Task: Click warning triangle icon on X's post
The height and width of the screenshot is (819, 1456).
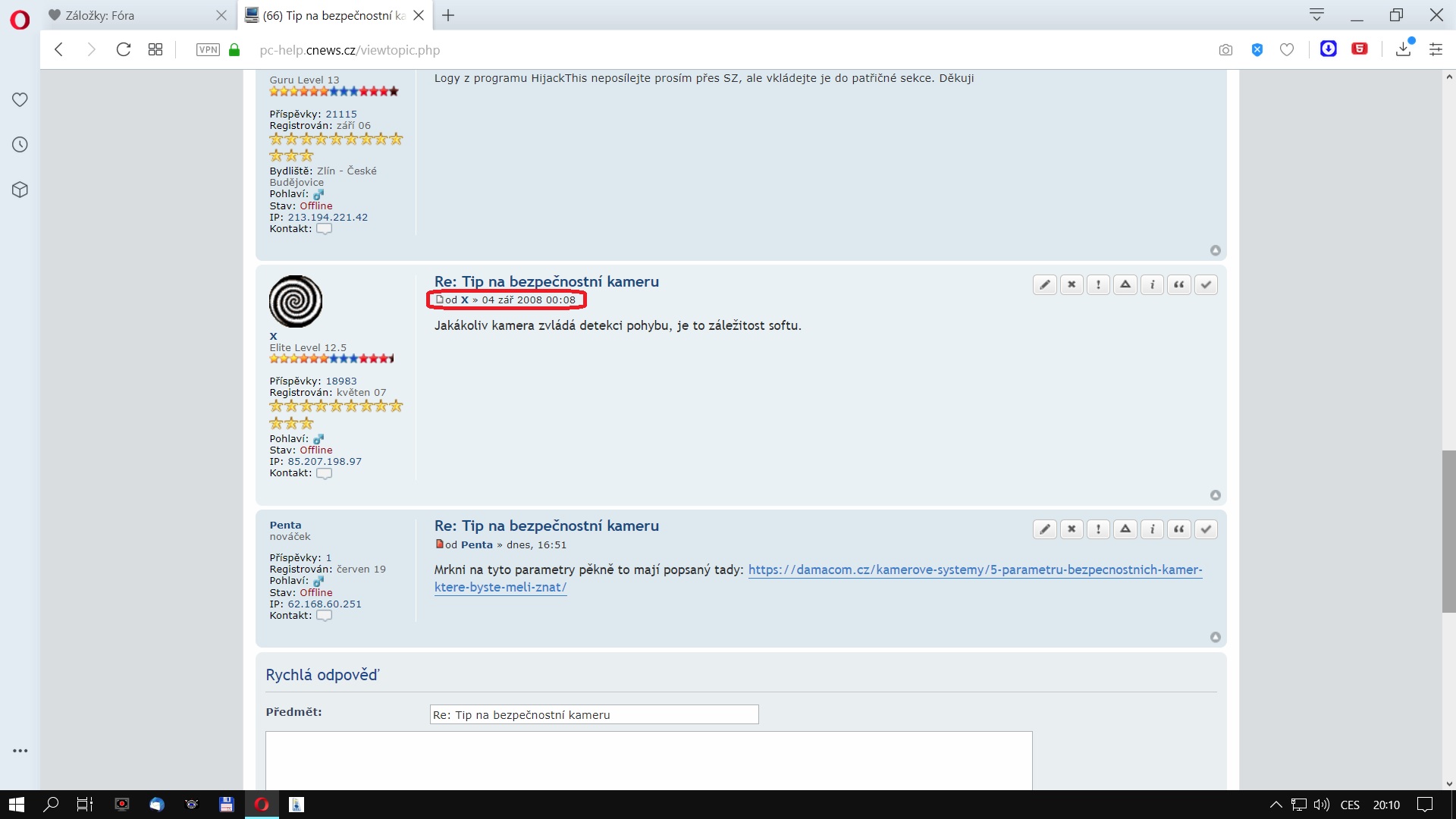Action: 1125,284
